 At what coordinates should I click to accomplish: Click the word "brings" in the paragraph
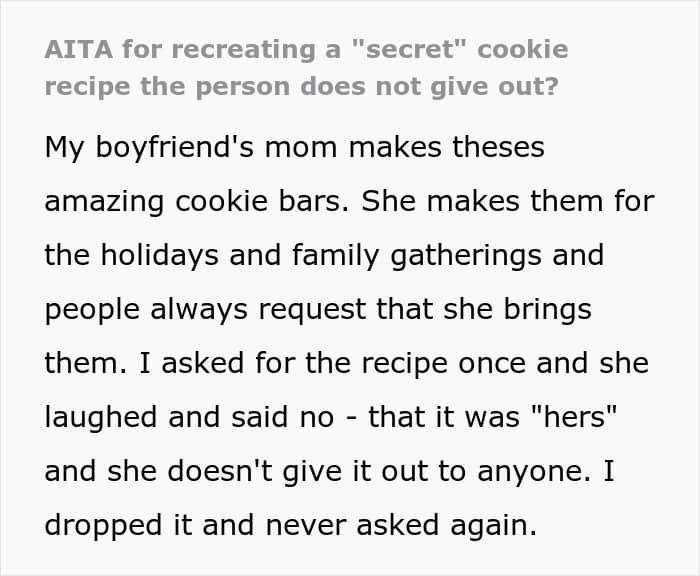[545, 309]
